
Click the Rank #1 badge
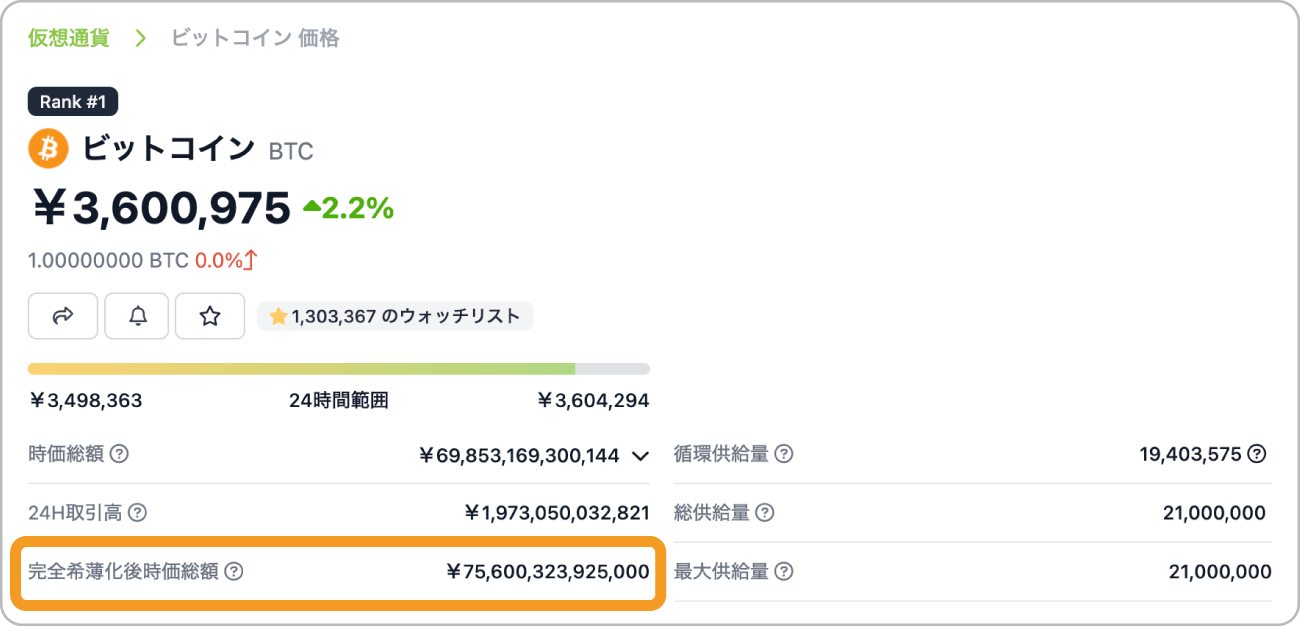point(73,101)
